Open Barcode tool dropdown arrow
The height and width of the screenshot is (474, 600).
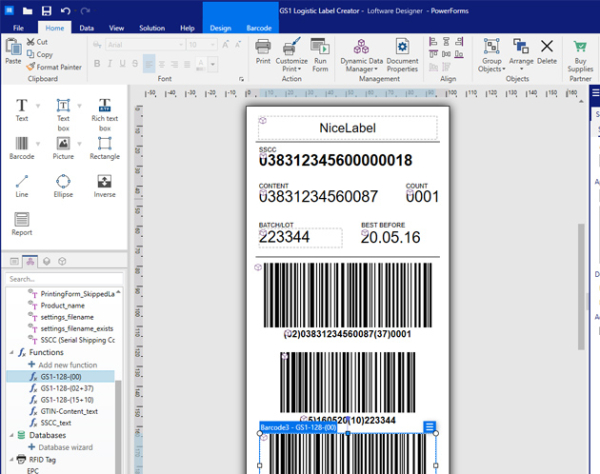38,144
